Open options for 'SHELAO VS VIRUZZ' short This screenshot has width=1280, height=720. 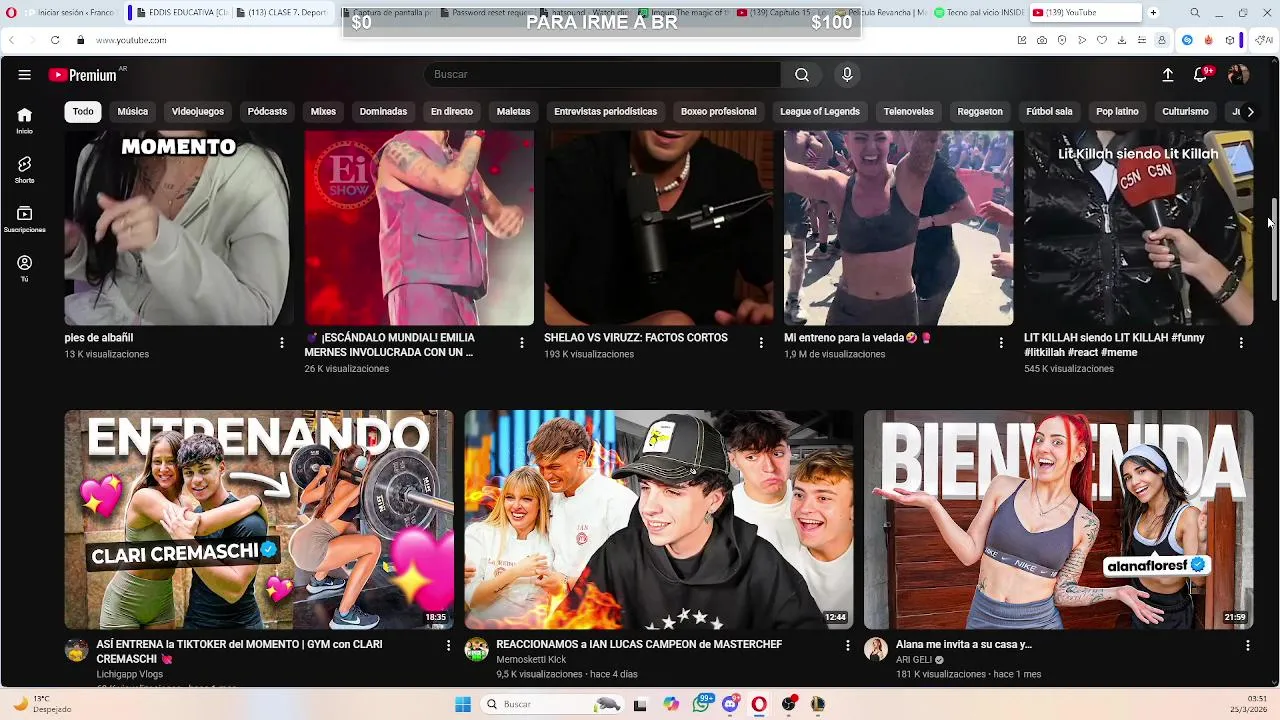[x=761, y=343]
